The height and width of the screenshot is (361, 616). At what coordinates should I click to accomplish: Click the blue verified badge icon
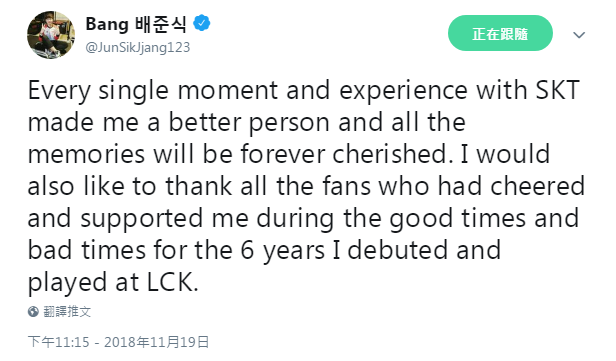pyautogui.click(x=202, y=24)
